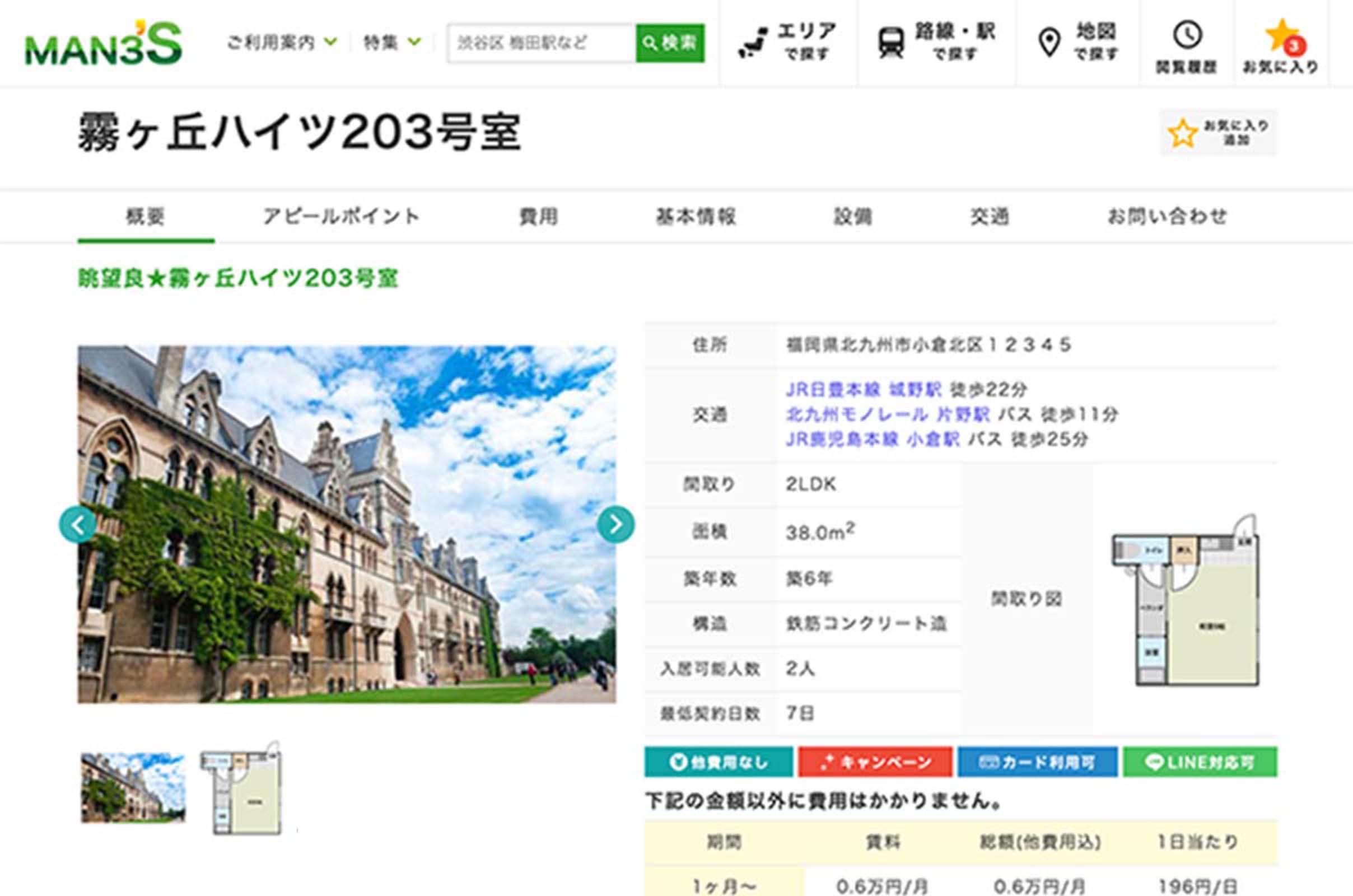Select the building photo thumbnail
The height and width of the screenshot is (896, 1353).
[133, 787]
